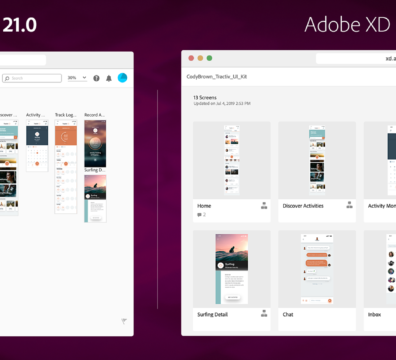396x360 pixels.
Task: Click the flow icon on Discover Activities card
Action: click(x=349, y=205)
